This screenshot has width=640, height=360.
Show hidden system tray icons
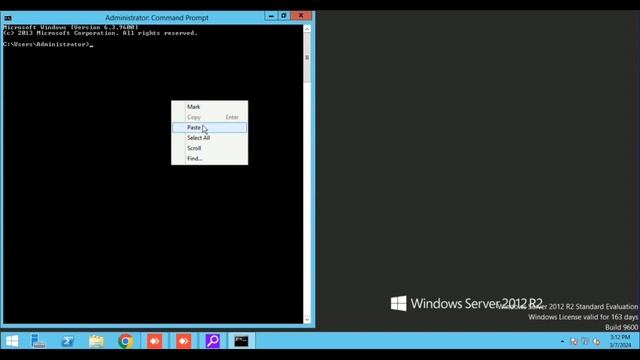562,341
